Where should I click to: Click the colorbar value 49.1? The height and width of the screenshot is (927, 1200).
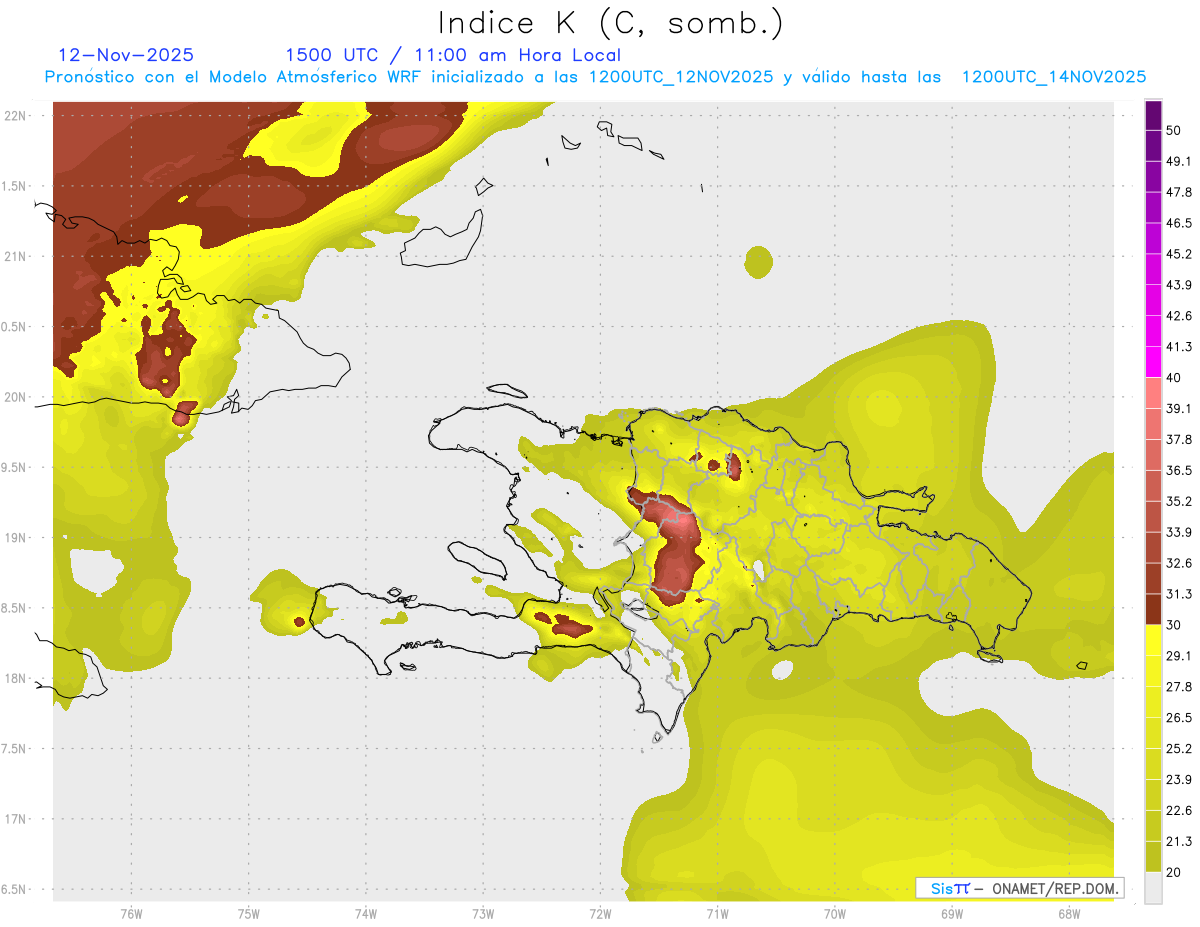click(x=1180, y=161)
